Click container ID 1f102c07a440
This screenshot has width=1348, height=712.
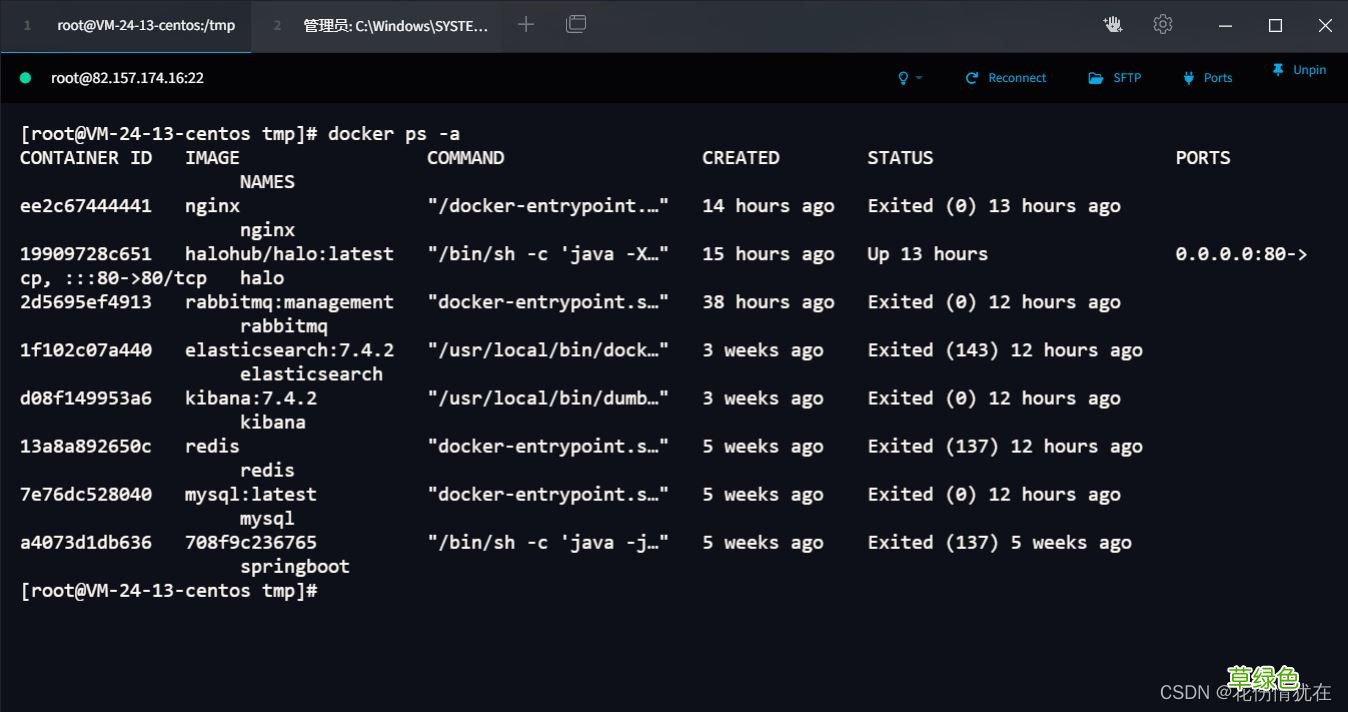[x=86, y=350]
